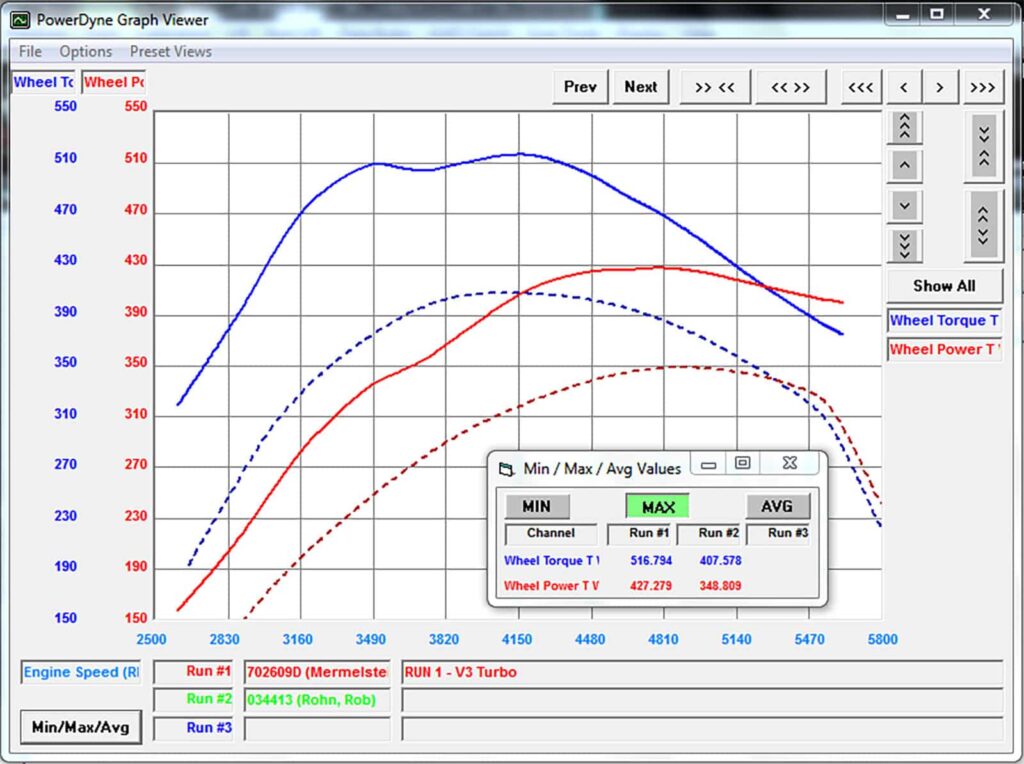The width and height of the screenshot is (1024, 764).
Task: Click the '>>>' fast pan right button
Action: click(983, 87)
